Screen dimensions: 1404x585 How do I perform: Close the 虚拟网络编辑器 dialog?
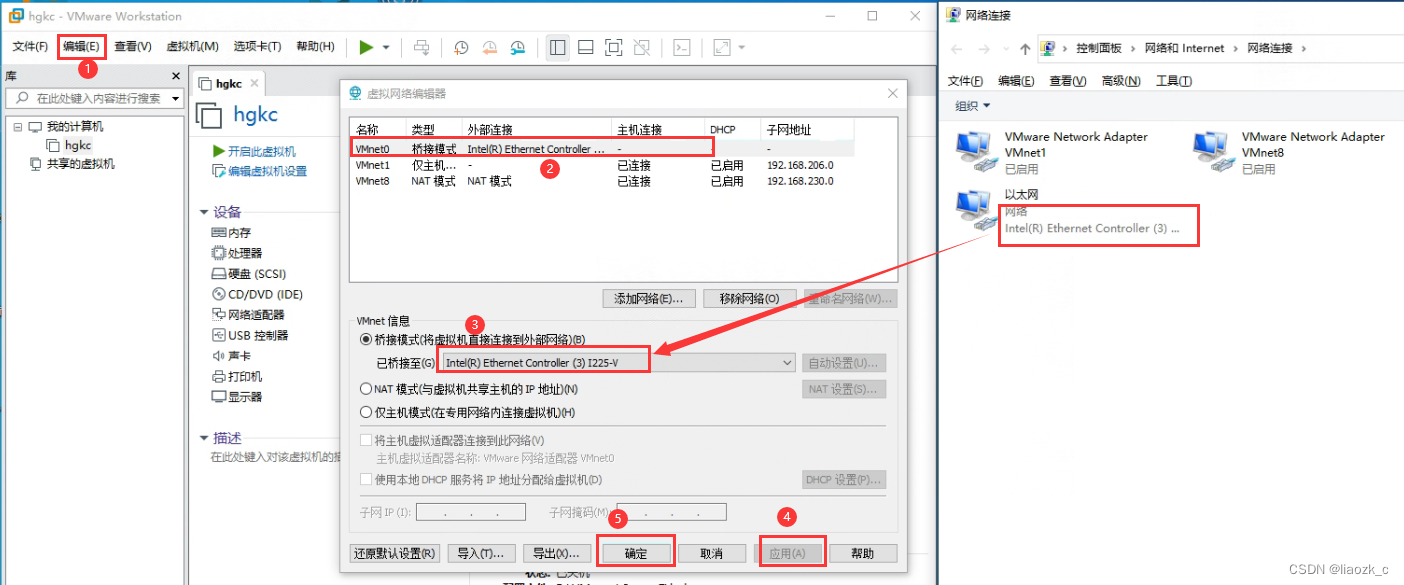tap(893, 93)
